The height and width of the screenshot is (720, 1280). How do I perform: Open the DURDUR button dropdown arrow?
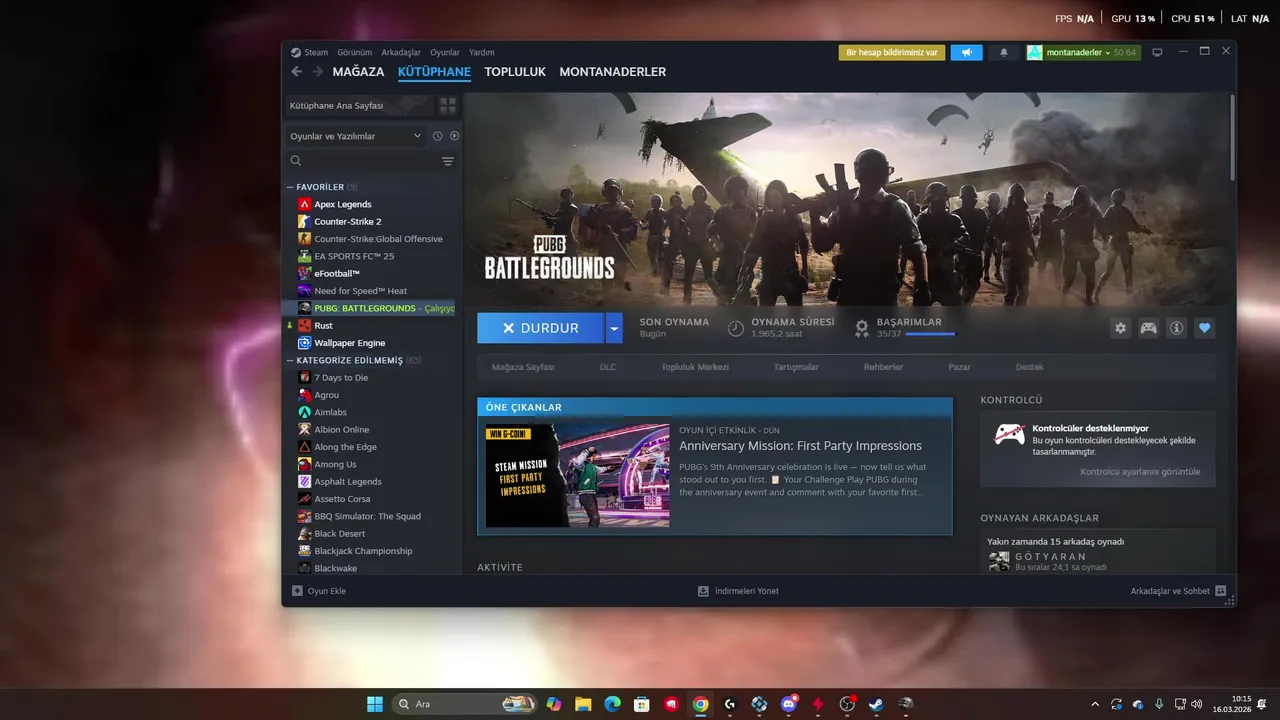tap(614, 328)
